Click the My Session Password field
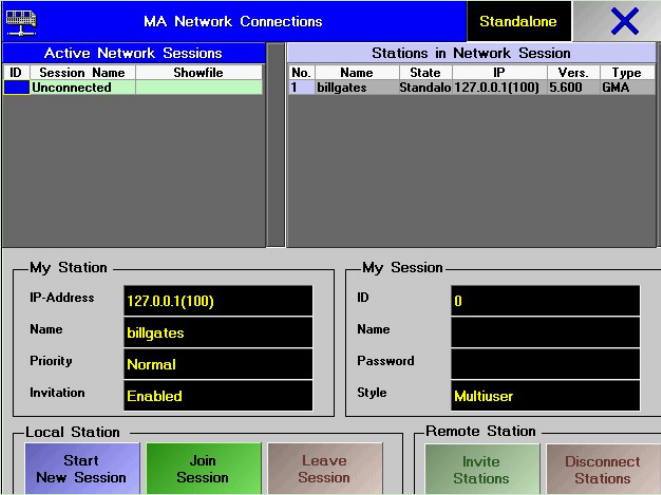661x495 pixels. 545,364
